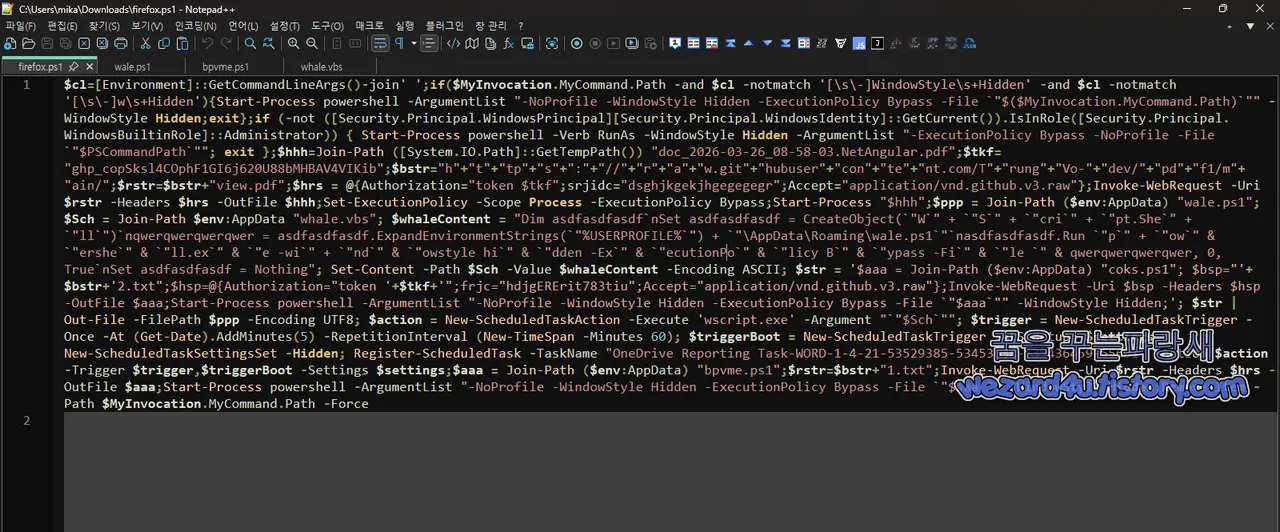The height and width of the screenshot is (532, 1280).
Task: Click the JSON viewer plugin icon
Action: 969,44
